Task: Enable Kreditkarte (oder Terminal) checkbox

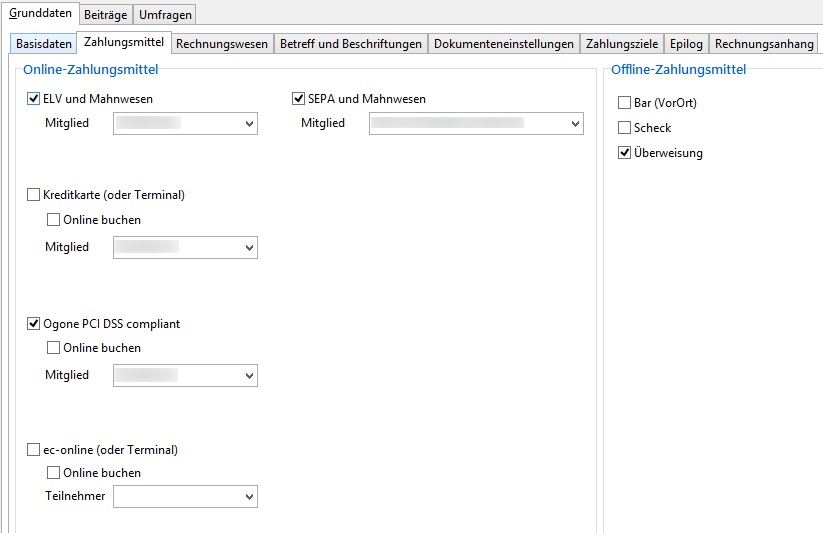Action: coord(34,195)
